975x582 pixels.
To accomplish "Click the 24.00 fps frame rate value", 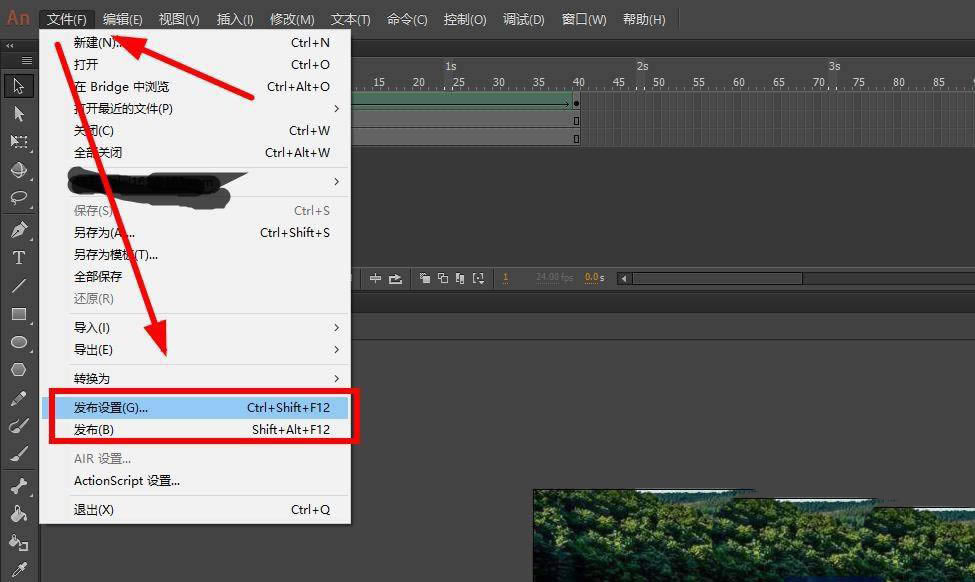I will point(554,277).
